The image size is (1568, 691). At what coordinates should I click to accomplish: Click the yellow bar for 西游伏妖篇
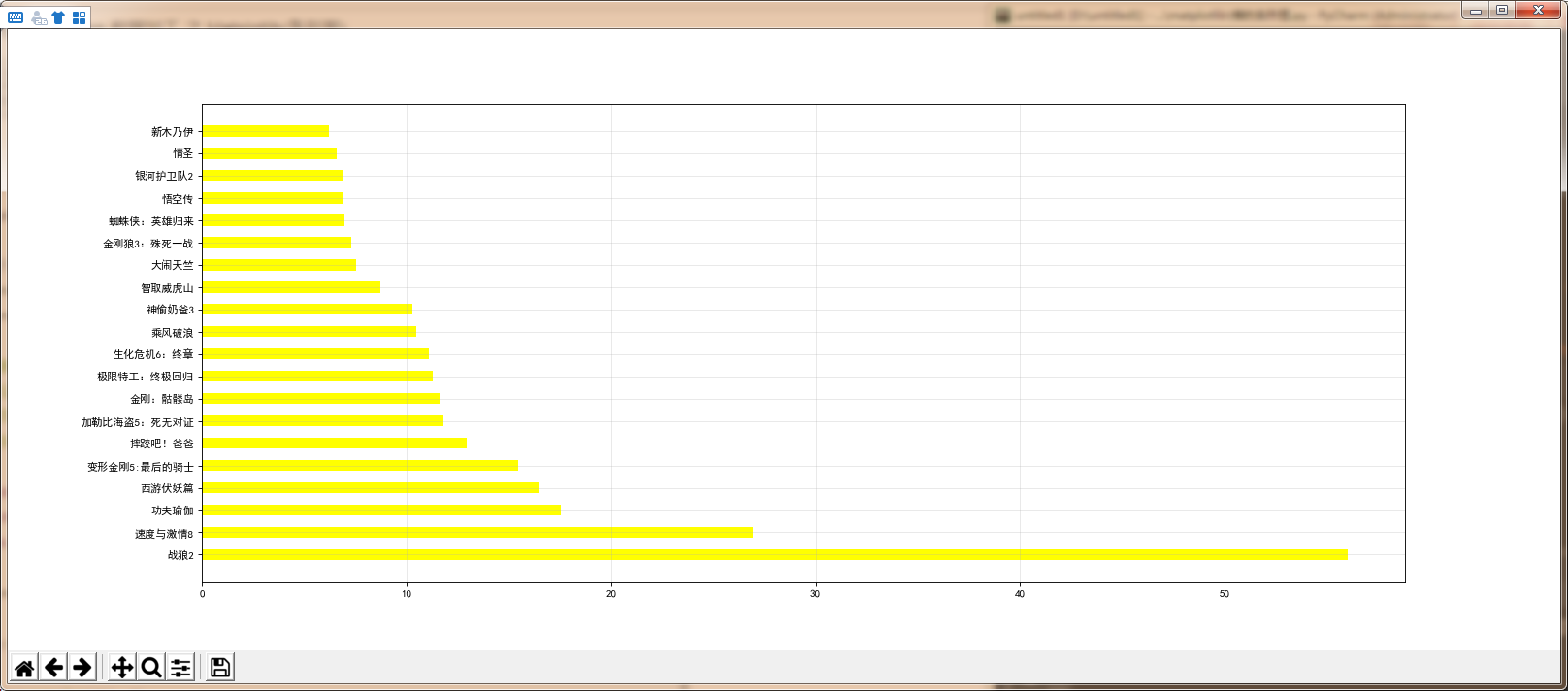click(x=371, y=488)
